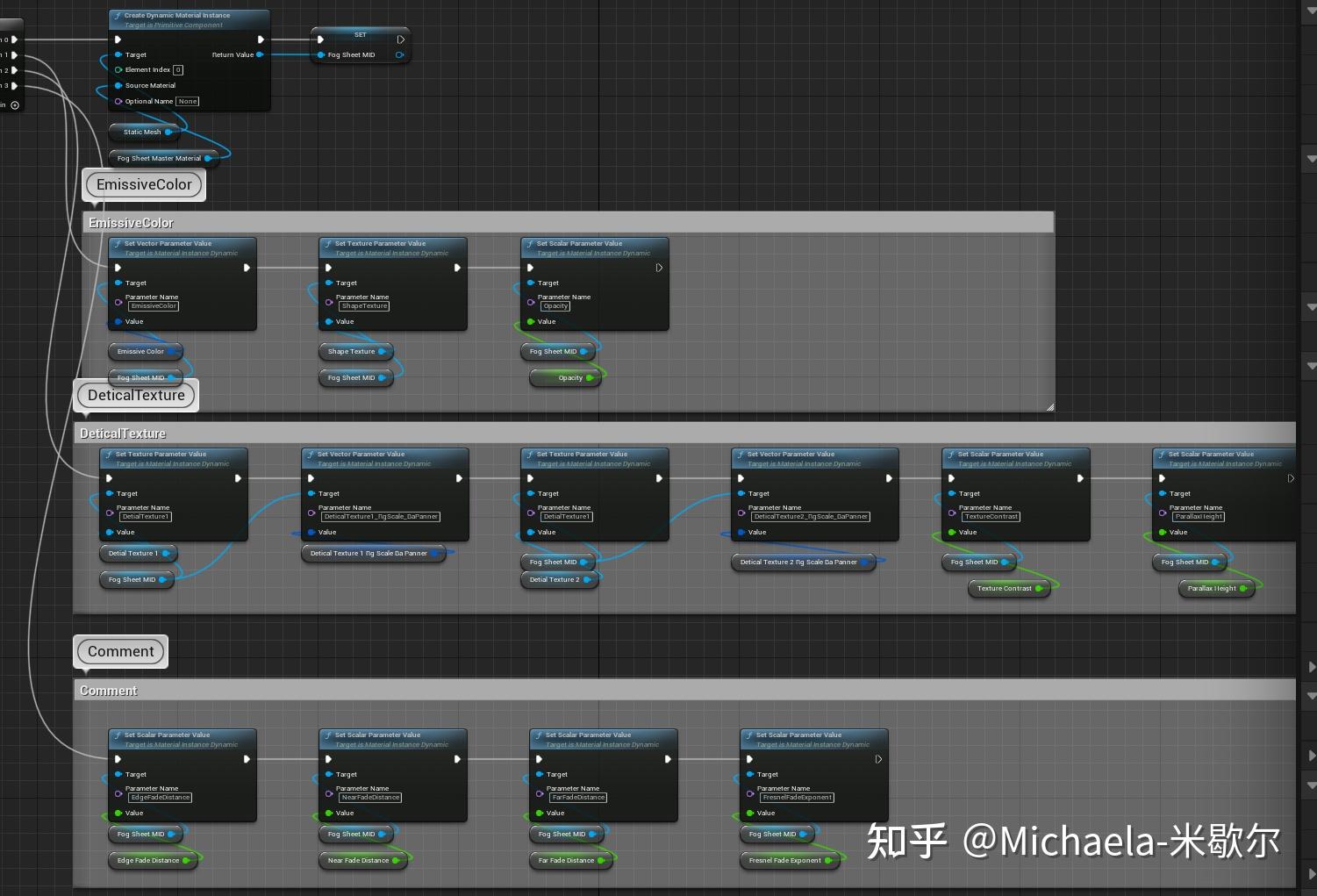Screen dimensions: 1317x896
Task: Click the blue Target pin on the Opacity scalar setter node
Action: 529,283
